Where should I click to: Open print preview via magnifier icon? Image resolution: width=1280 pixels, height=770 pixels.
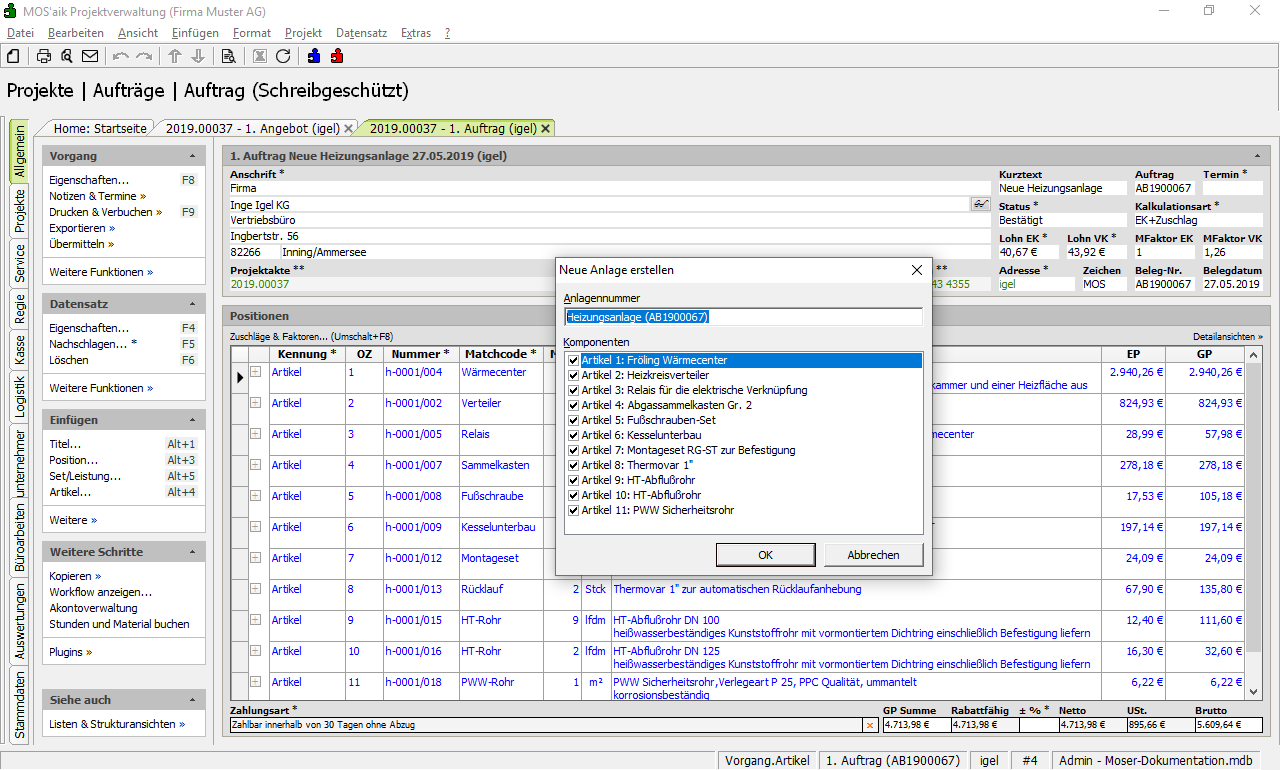66,56
